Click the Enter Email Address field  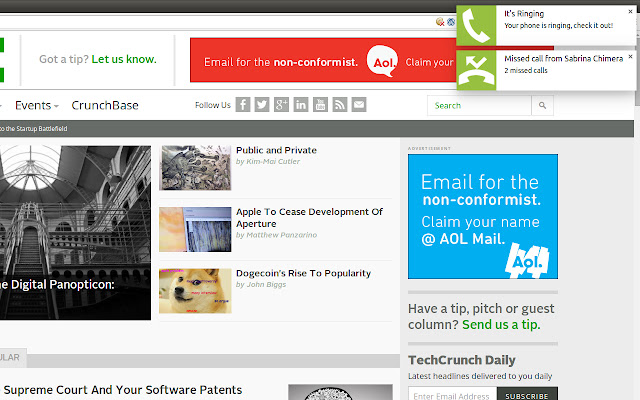(452, 396)
